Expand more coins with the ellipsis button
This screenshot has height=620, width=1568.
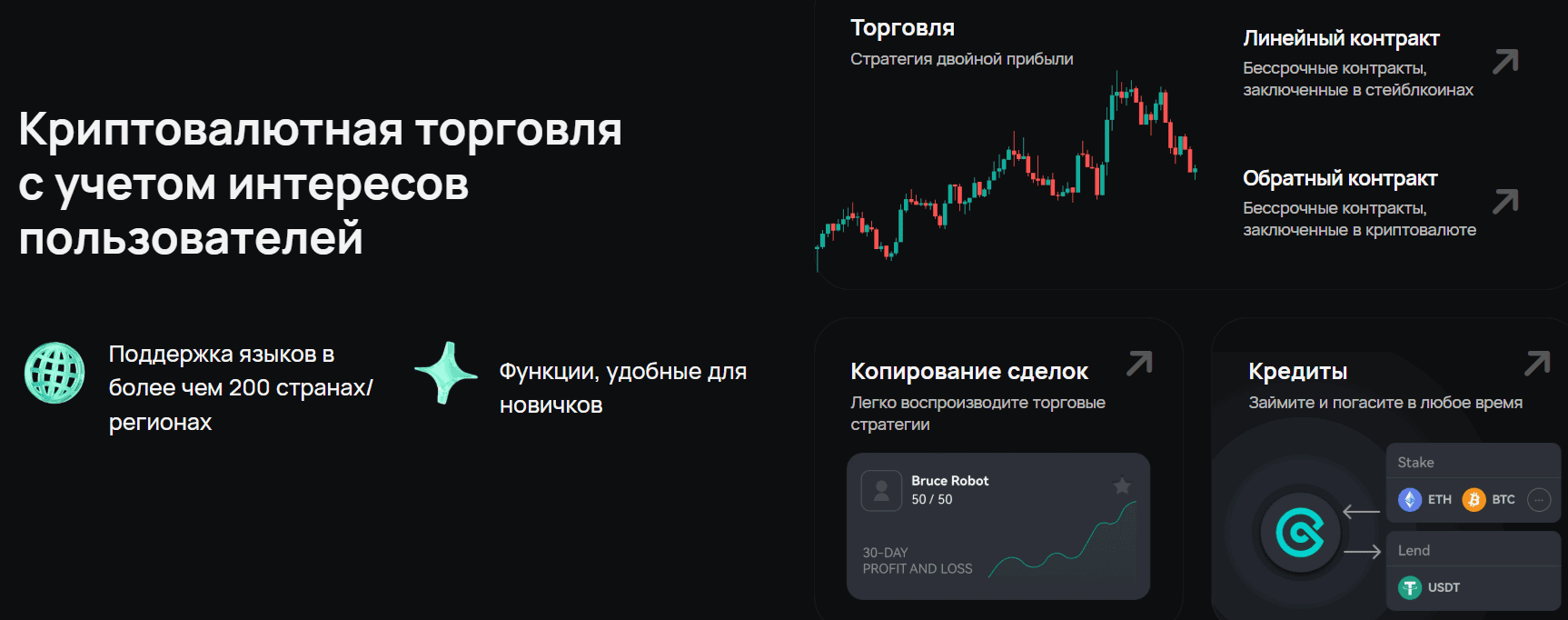pos(1539,499)
